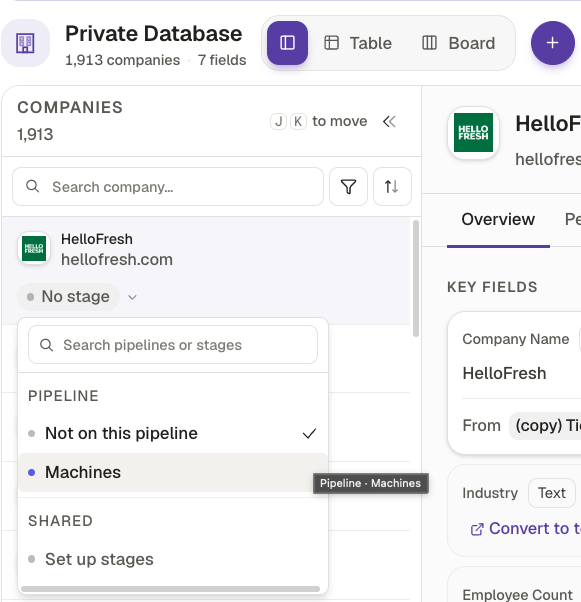Click the Private Database building icon
The width and height of the screenshot is (581, 602).
25,43
